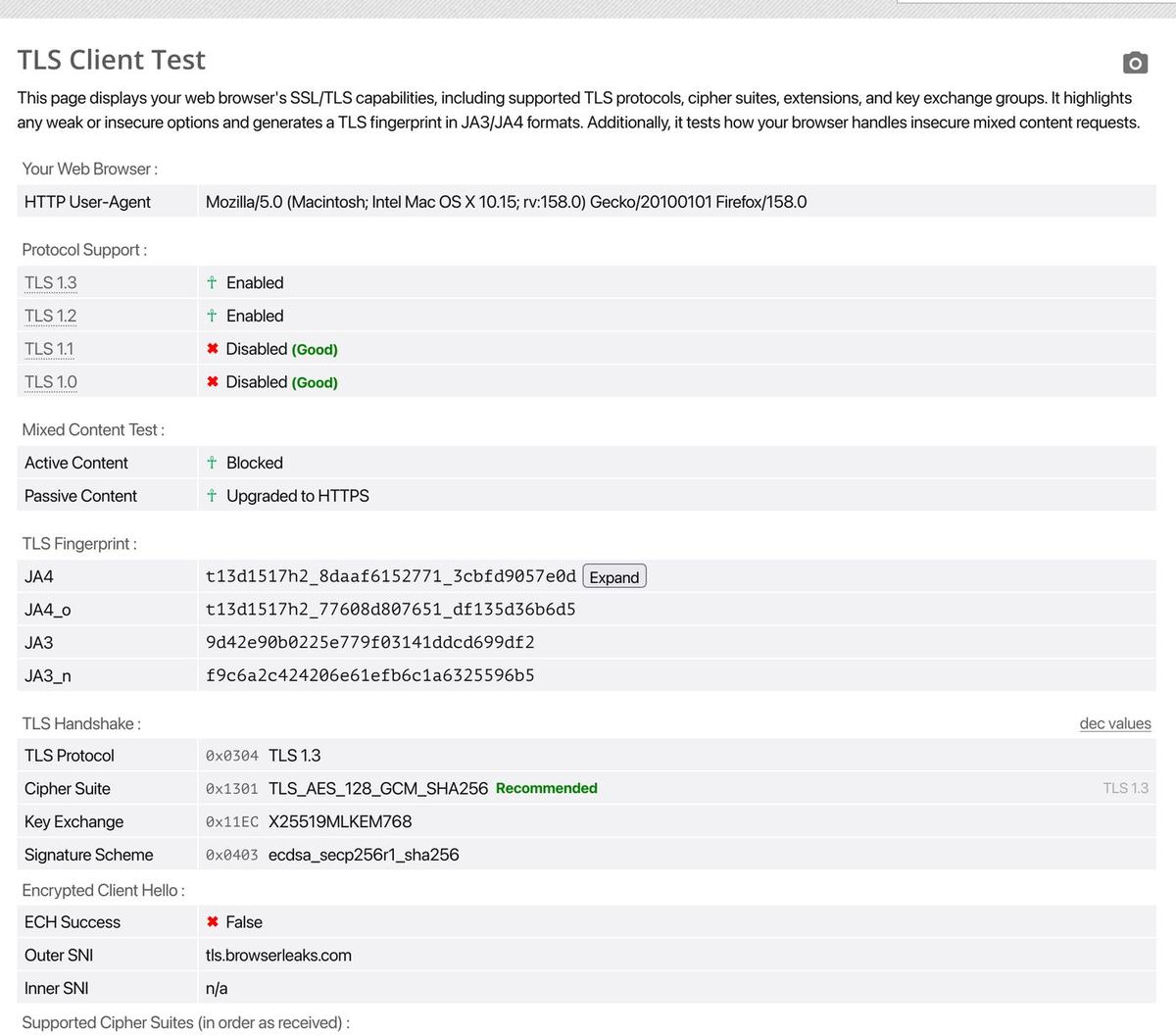Image resolution: width=1176 pixels, height=1035 pixels.
Task: Open the TLS 1.3 protocol info
Action: pos(50,282)
